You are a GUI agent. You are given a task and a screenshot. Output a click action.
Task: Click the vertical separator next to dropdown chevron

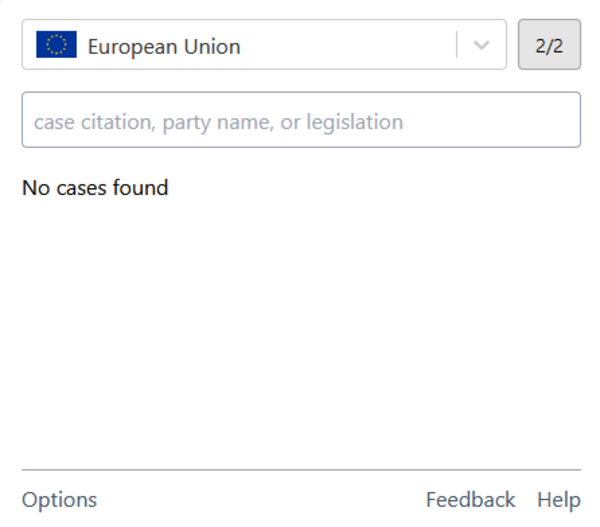pos(457,44)
